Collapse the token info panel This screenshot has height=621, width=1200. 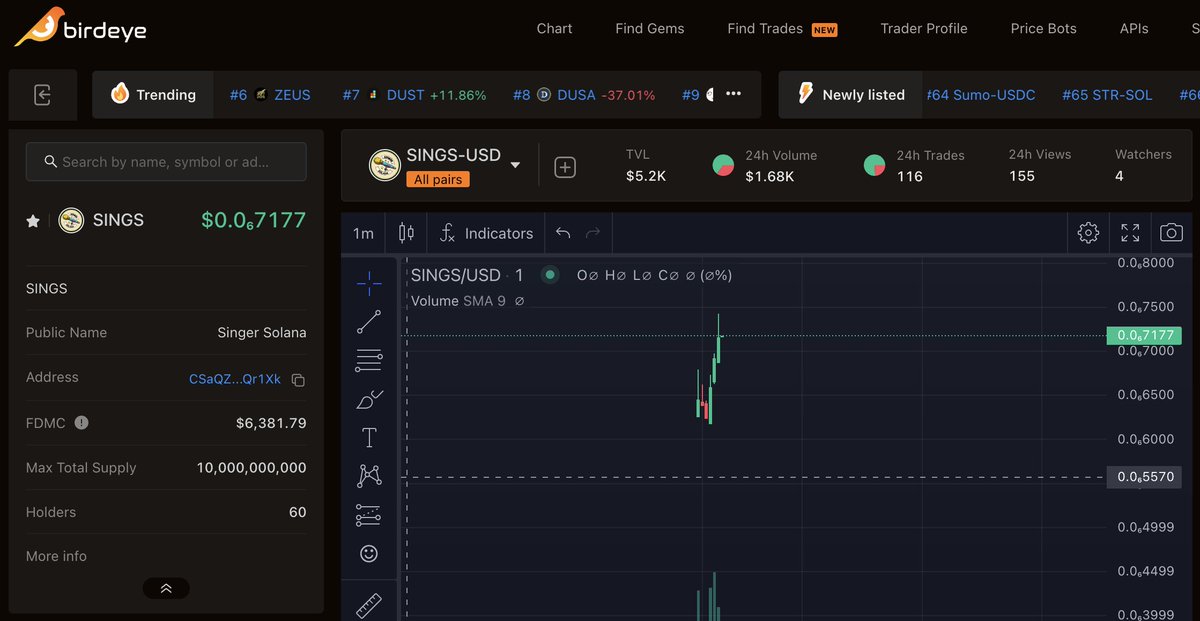(x=166, y=588)
